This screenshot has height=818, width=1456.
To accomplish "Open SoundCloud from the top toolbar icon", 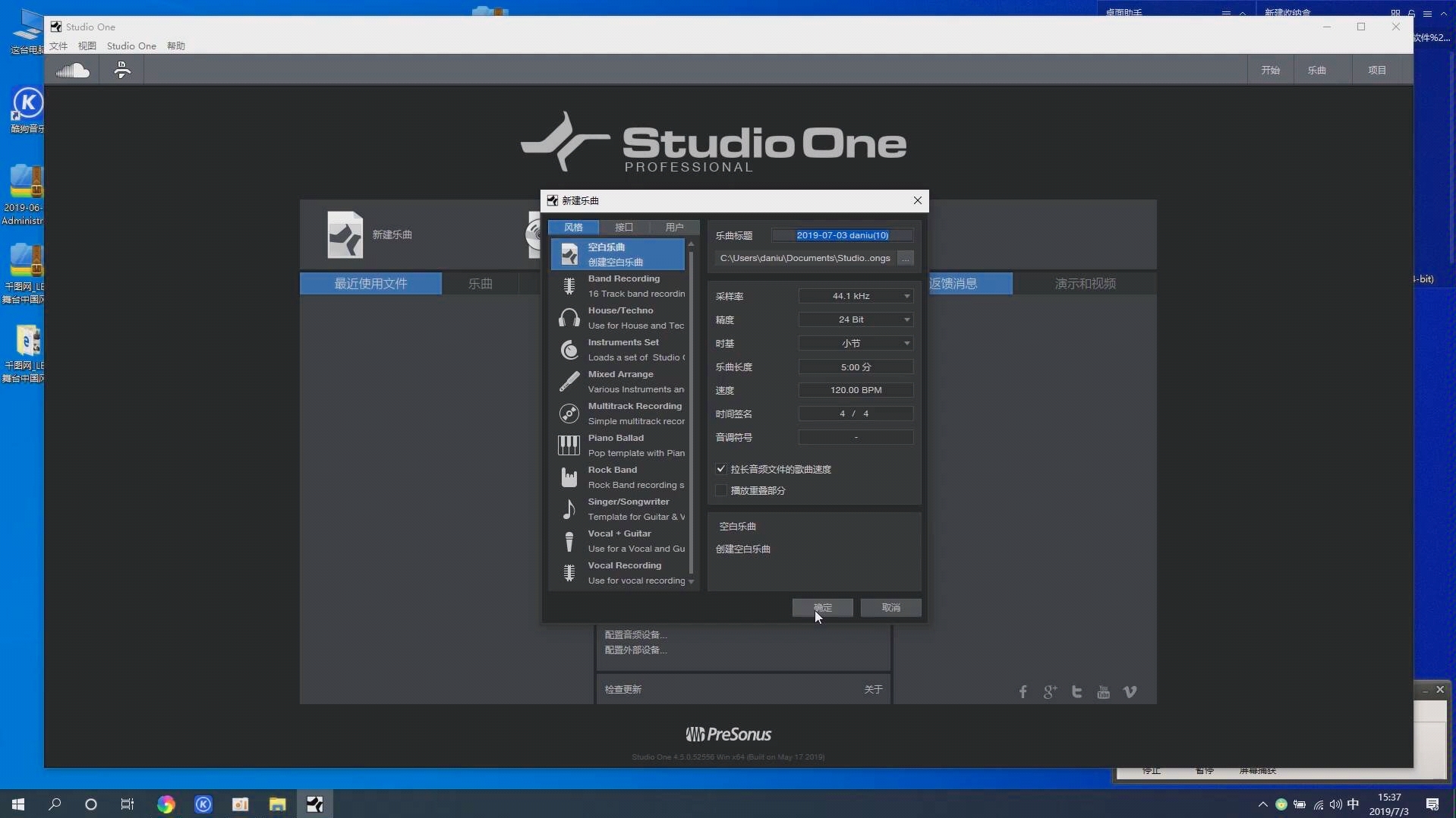I will [72, 69].
